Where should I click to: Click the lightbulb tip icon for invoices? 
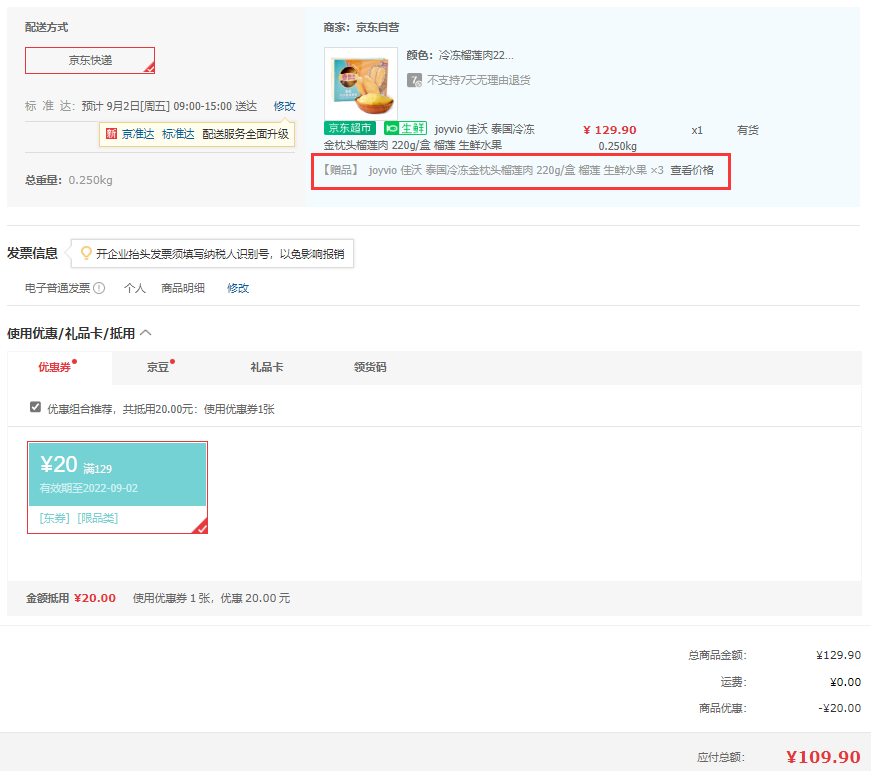pyautogui.click(x=86, y=253)
